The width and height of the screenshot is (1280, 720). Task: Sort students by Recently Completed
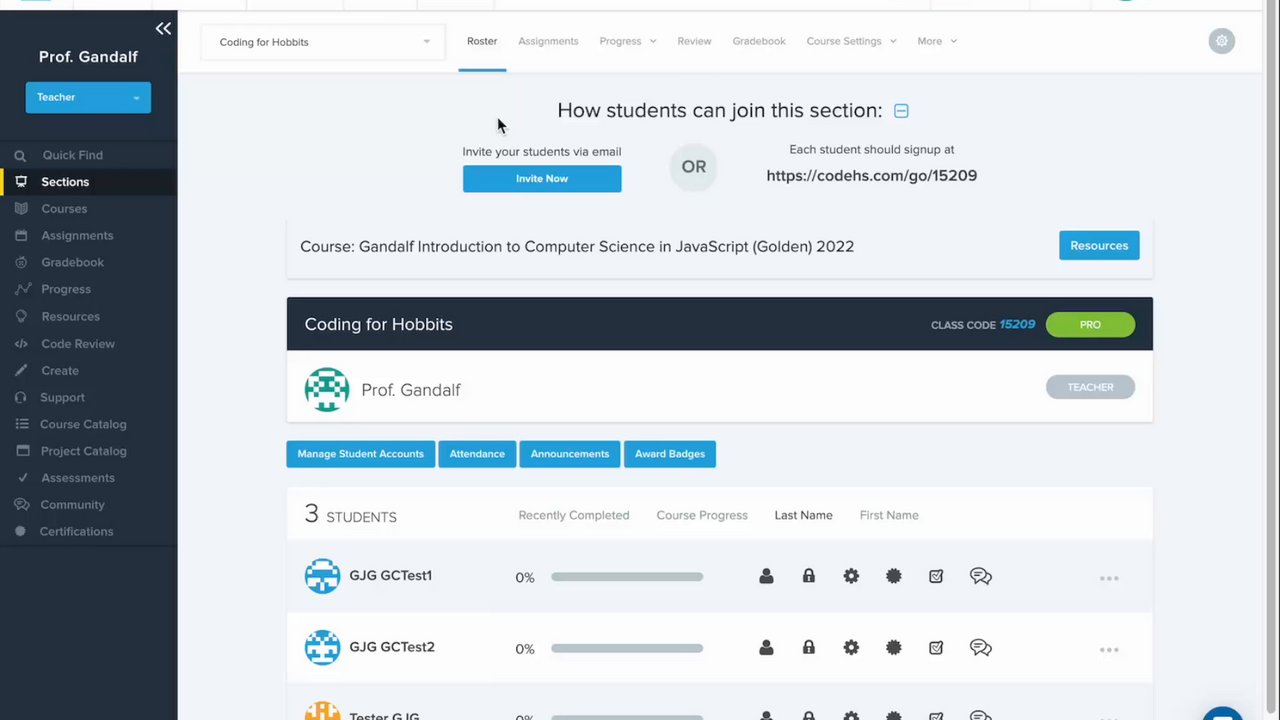pos(573,515)
